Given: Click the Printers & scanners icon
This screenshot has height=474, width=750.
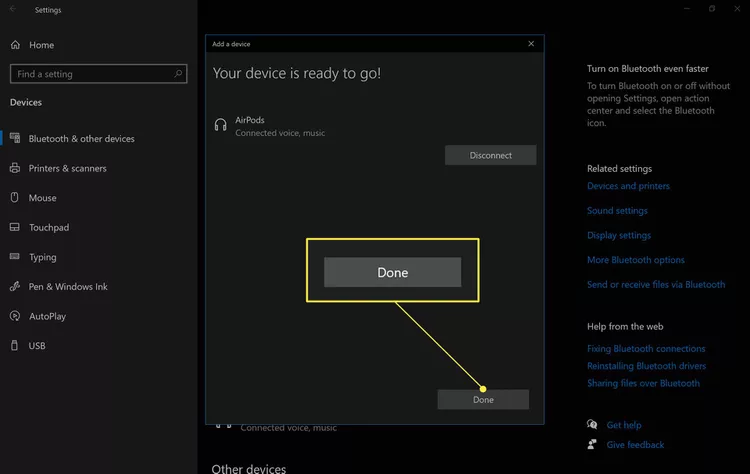Looking at the screenshot, I should pyautogui.click(x=15, y=168).
